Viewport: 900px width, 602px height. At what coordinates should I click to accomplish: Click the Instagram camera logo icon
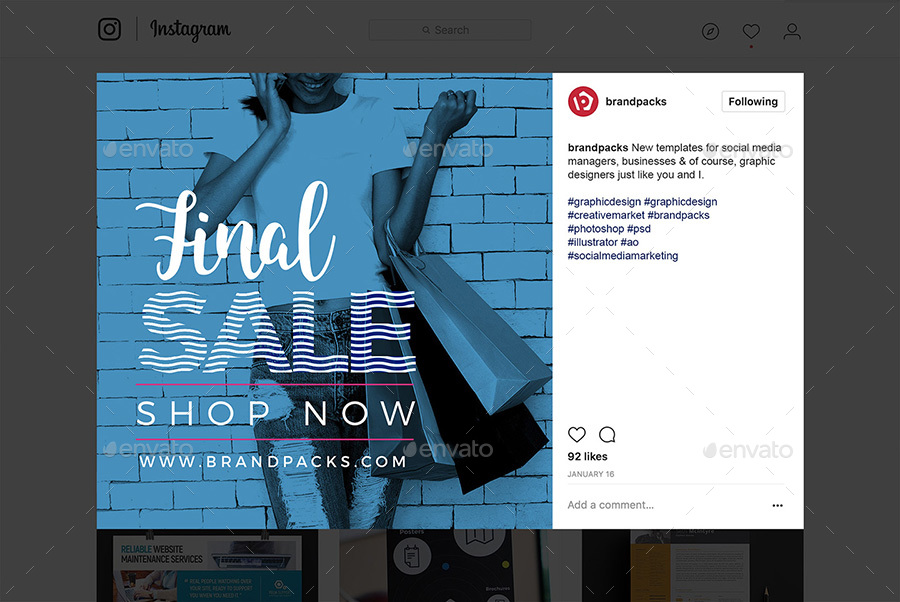(109, 29)
